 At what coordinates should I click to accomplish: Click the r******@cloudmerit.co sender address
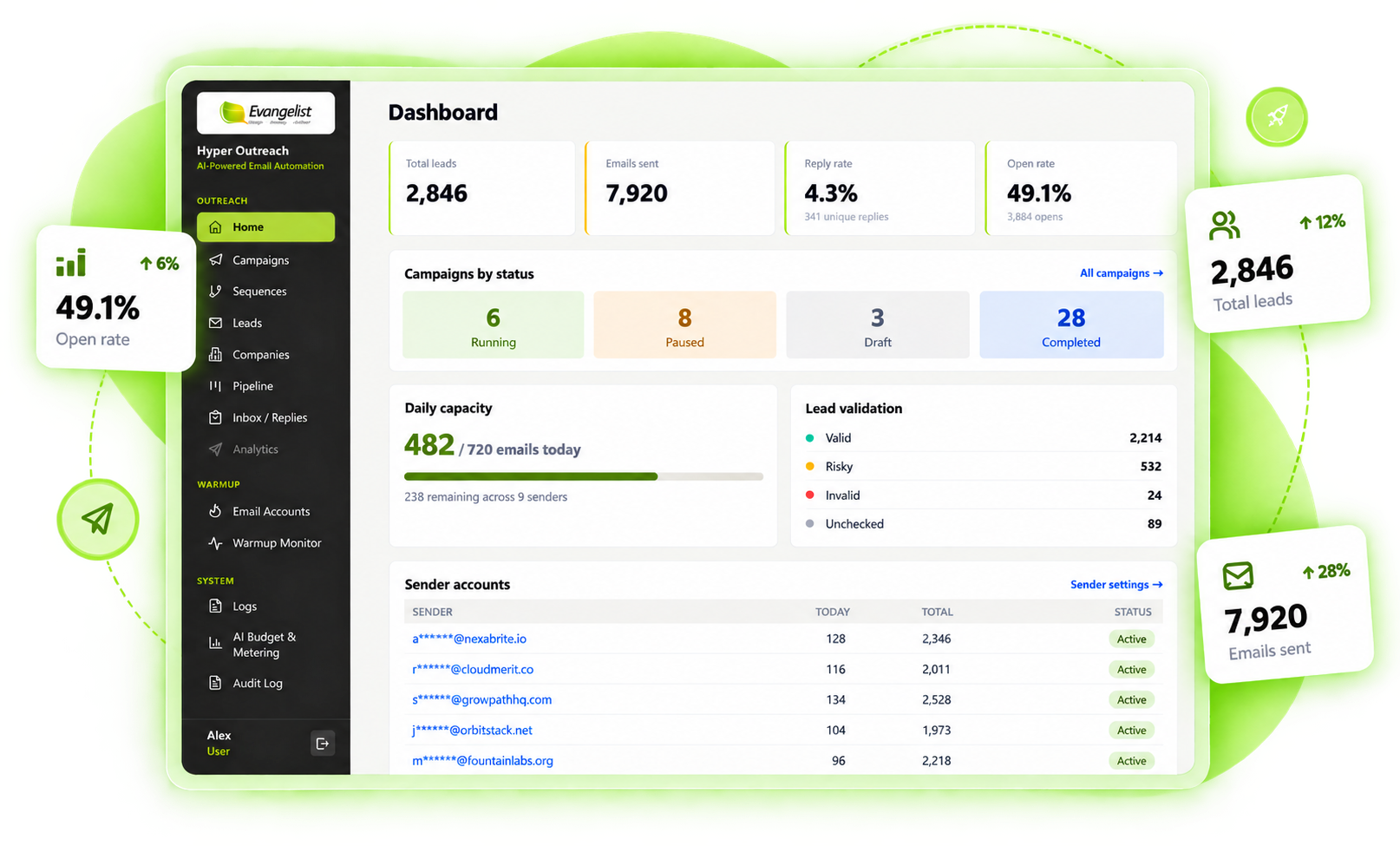[473, 670]
